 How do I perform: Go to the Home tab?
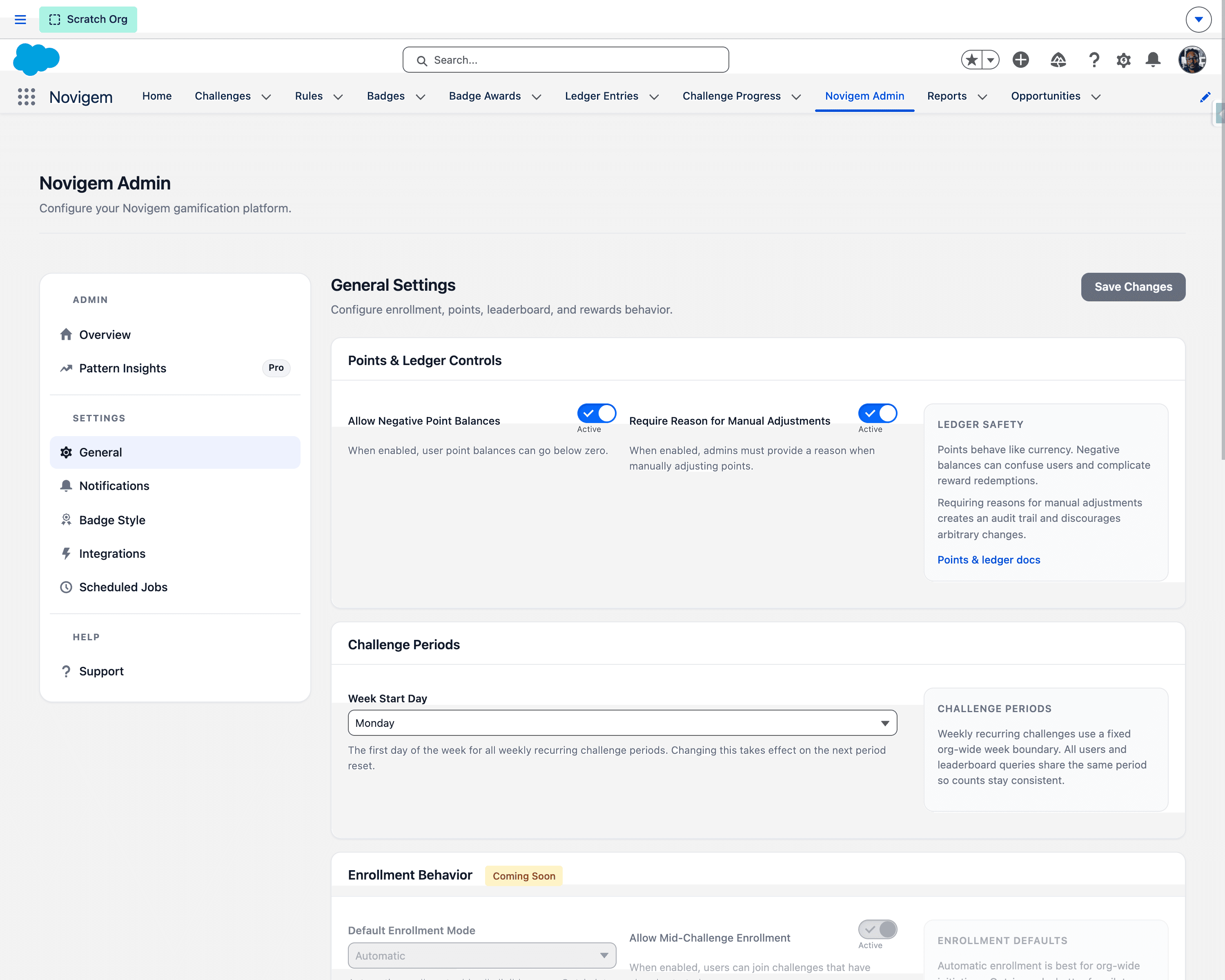point(157,96)
